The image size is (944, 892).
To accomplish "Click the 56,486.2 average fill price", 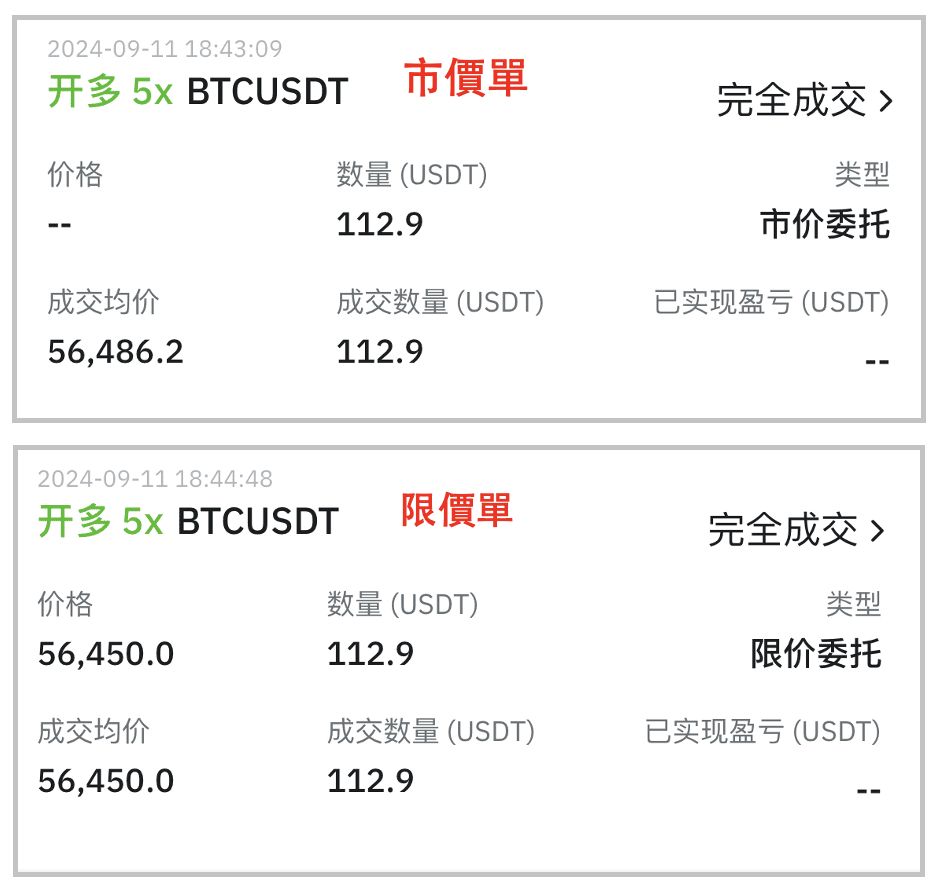I will pos(116,352).
